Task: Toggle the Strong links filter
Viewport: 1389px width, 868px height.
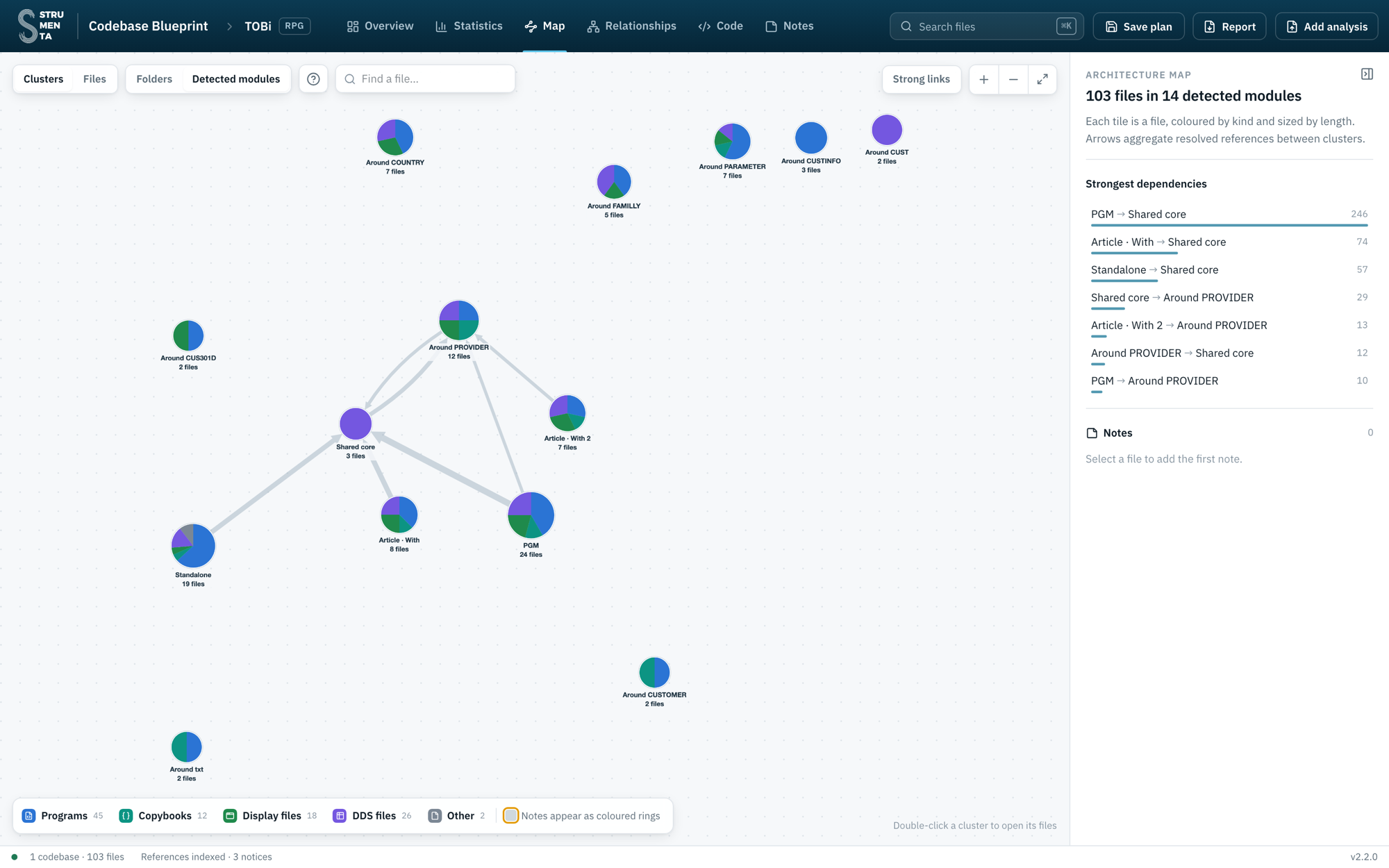Action: tap(921, 79)
